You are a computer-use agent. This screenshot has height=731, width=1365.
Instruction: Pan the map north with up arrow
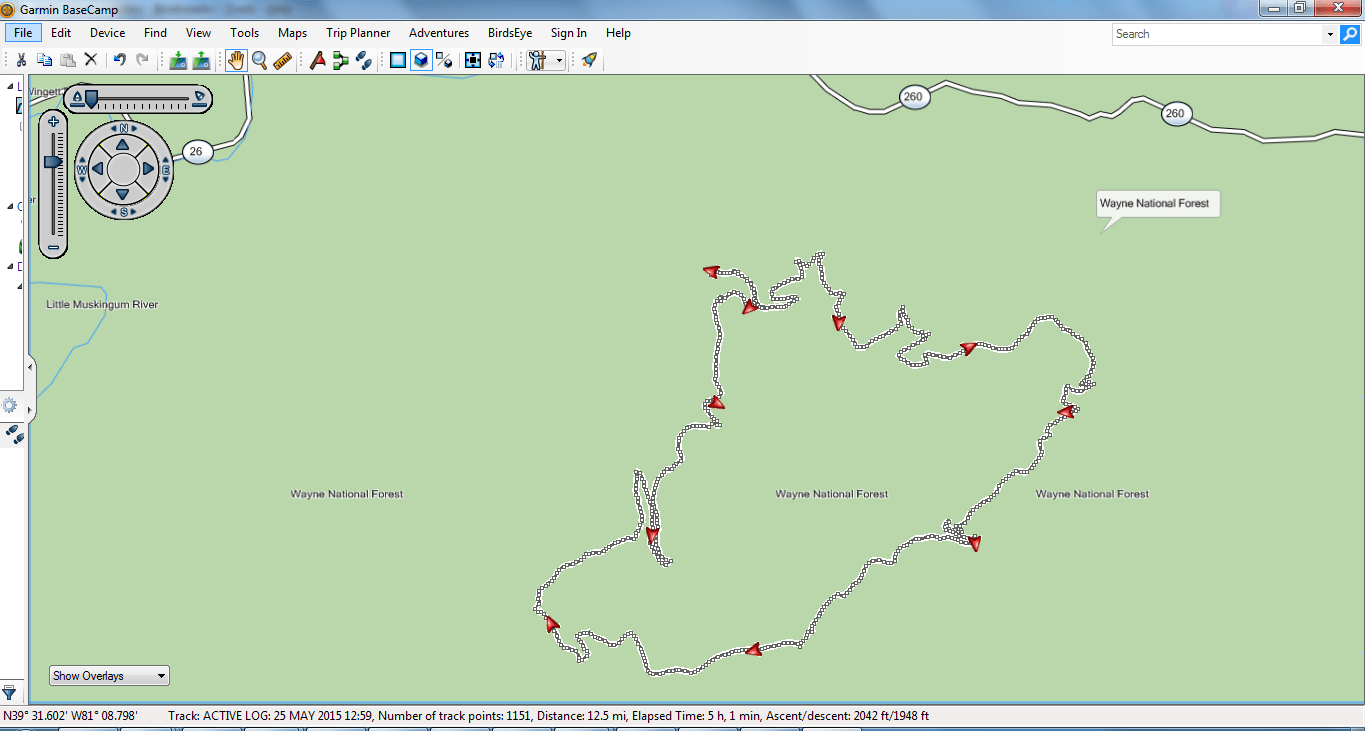(123, 144)
